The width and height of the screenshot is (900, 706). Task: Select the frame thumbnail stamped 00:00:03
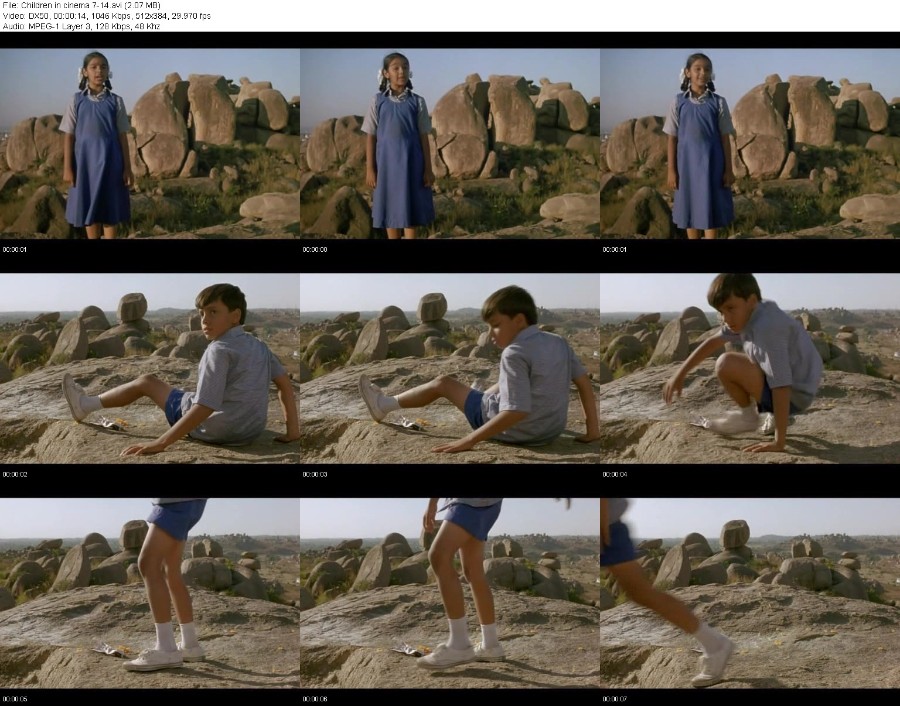pos(450,368)
